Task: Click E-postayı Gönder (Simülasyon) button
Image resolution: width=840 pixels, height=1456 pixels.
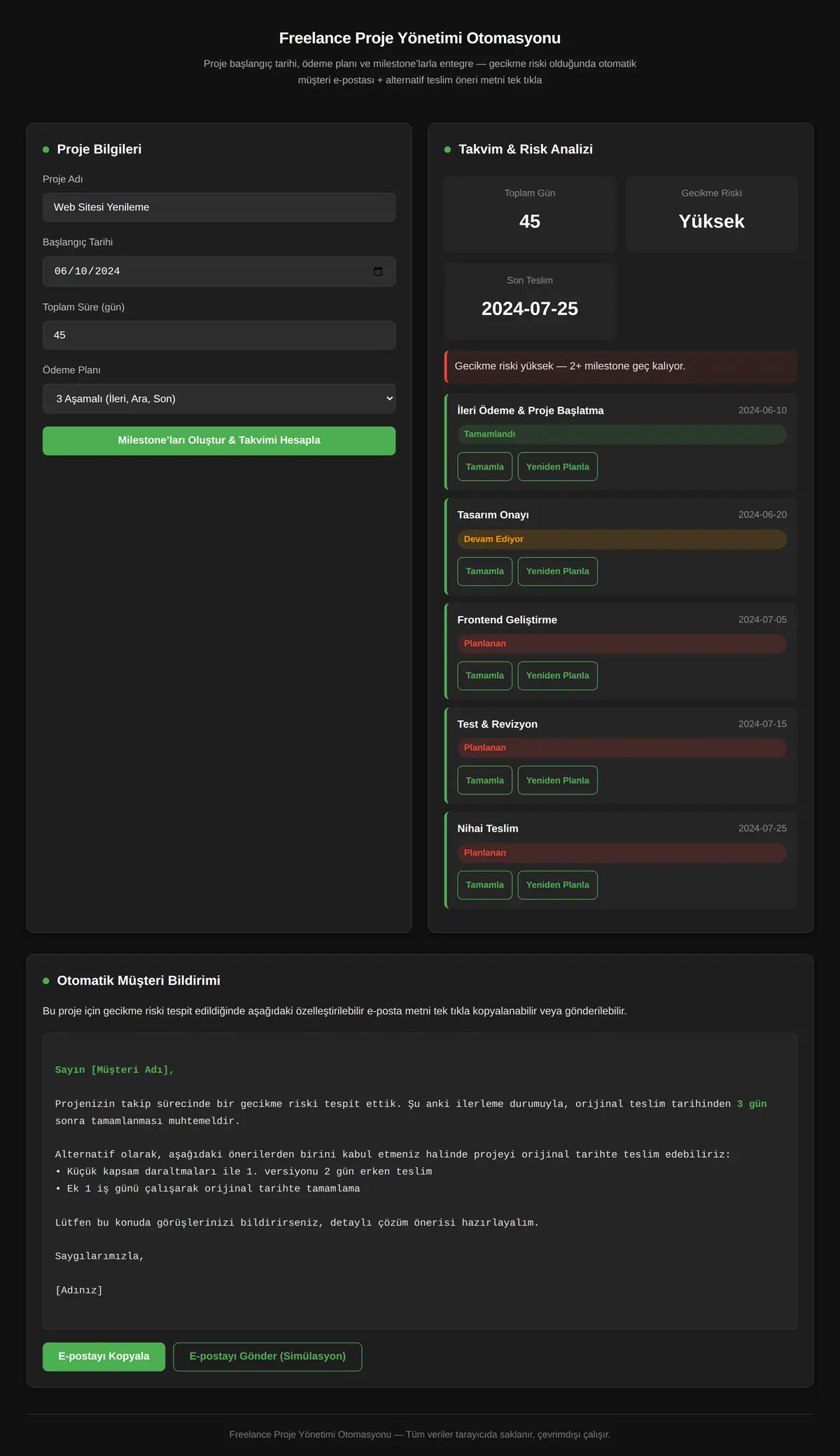Action: tap(267, 1357)
